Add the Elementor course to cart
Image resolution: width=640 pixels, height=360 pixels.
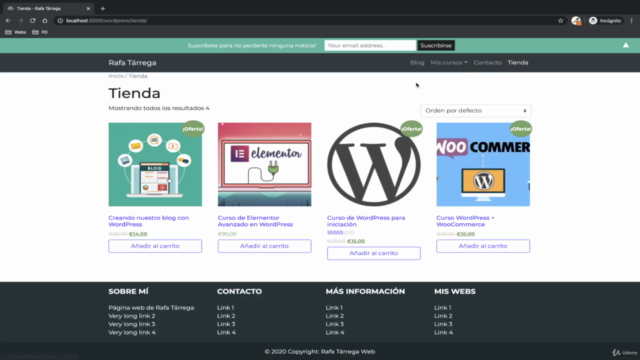pyautogui.click(x=264, y=246)
